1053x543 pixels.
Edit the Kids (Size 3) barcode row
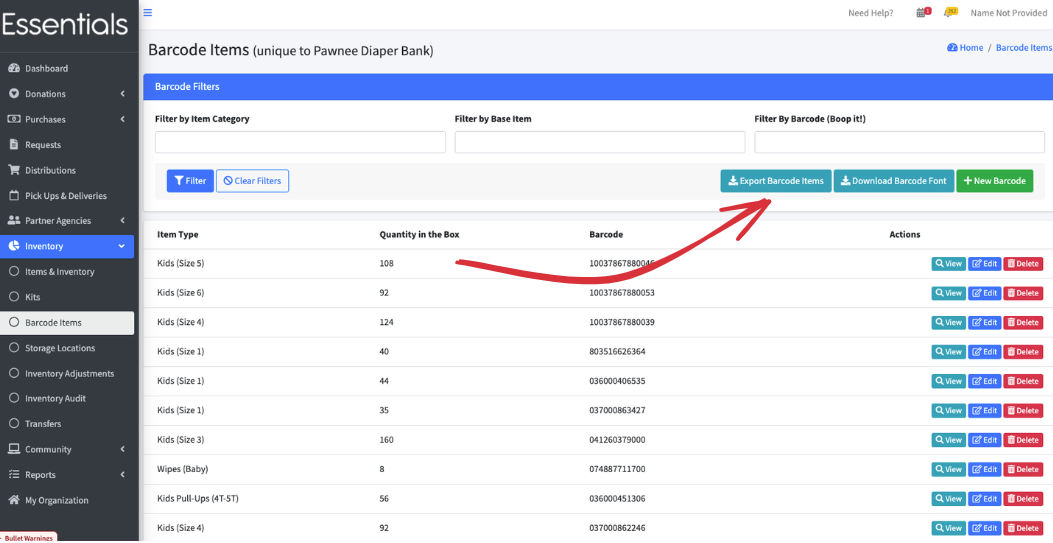click(x=985, y=440)
